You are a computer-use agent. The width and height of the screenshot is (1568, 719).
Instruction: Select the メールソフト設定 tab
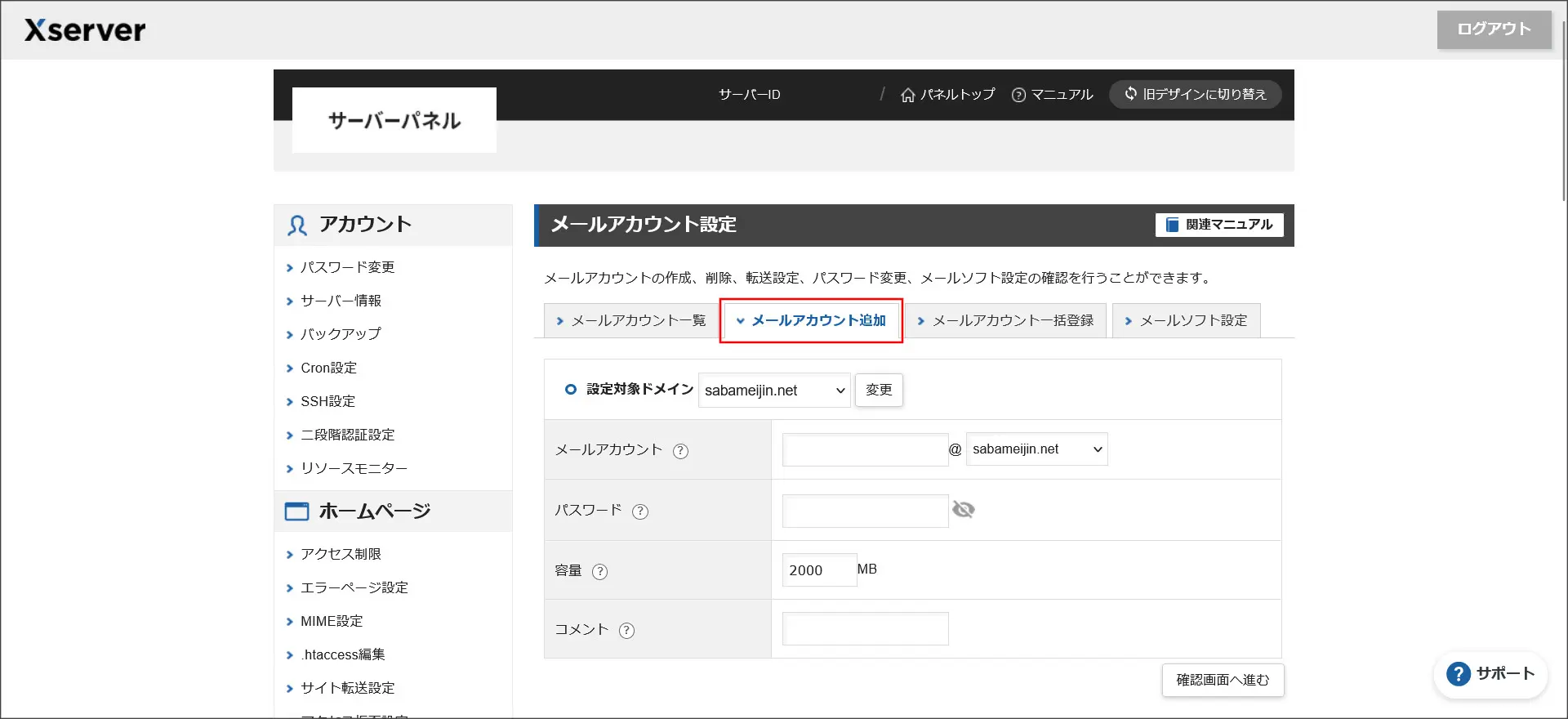tap(1186, 321)
